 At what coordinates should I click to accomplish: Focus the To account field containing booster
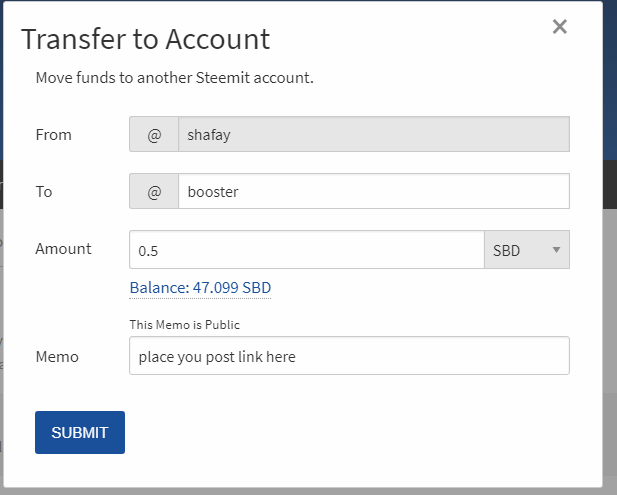(373, 192)
